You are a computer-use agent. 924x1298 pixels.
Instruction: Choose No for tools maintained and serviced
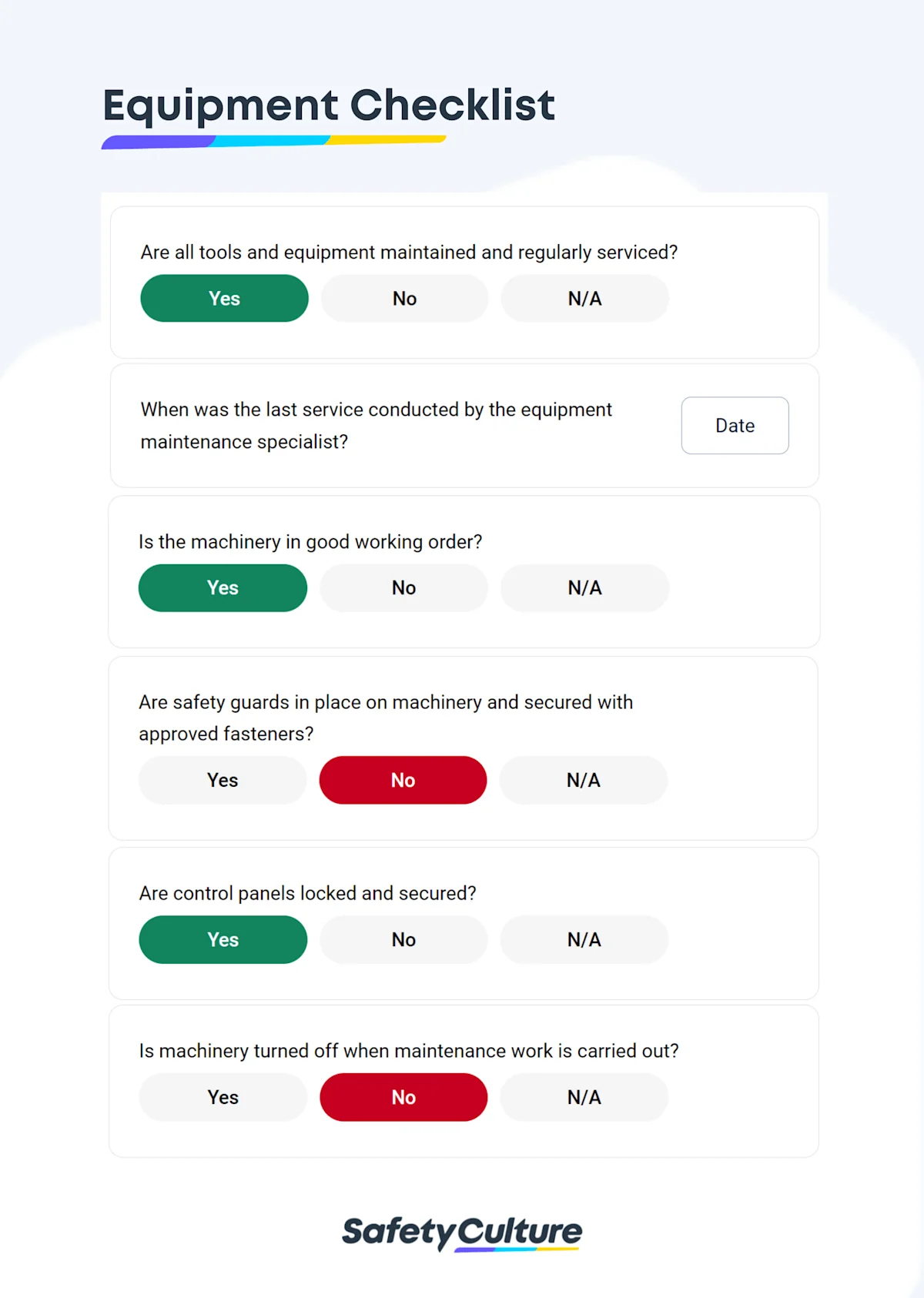tap(404, 299)
